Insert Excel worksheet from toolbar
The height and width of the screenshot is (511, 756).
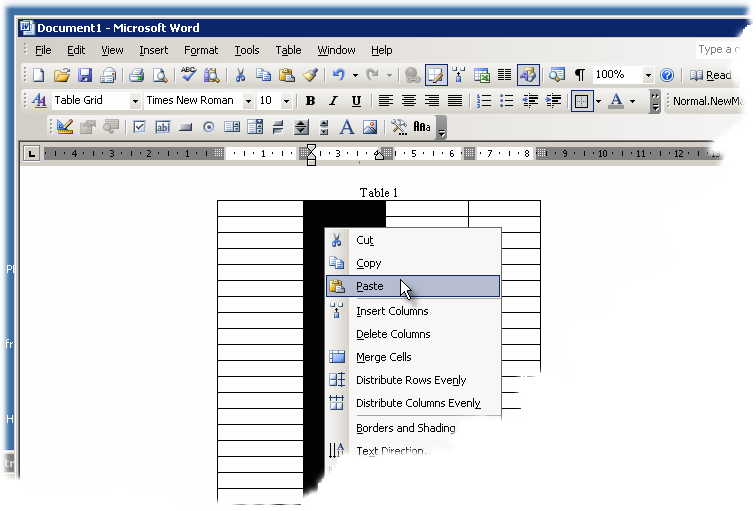click(x=481, y=75)
